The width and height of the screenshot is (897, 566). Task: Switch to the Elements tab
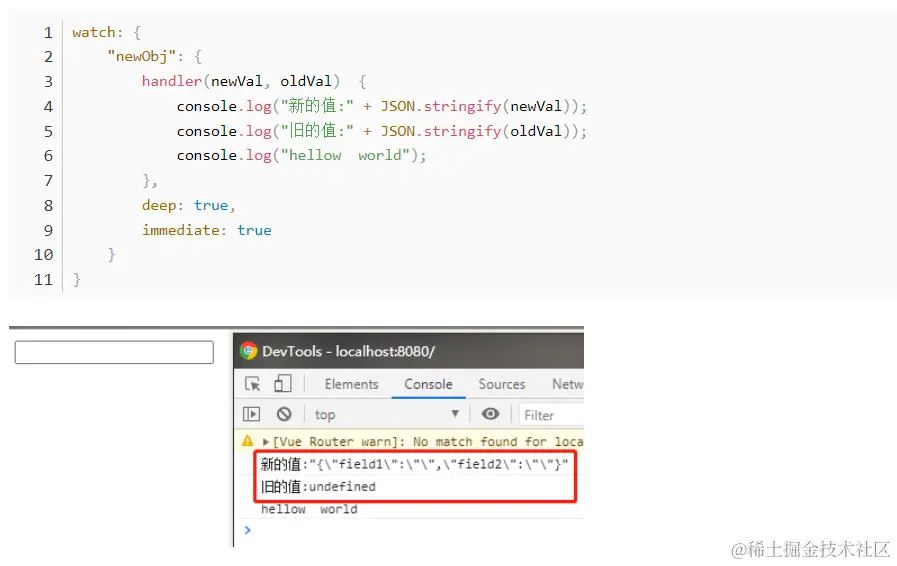coord(351,384)
